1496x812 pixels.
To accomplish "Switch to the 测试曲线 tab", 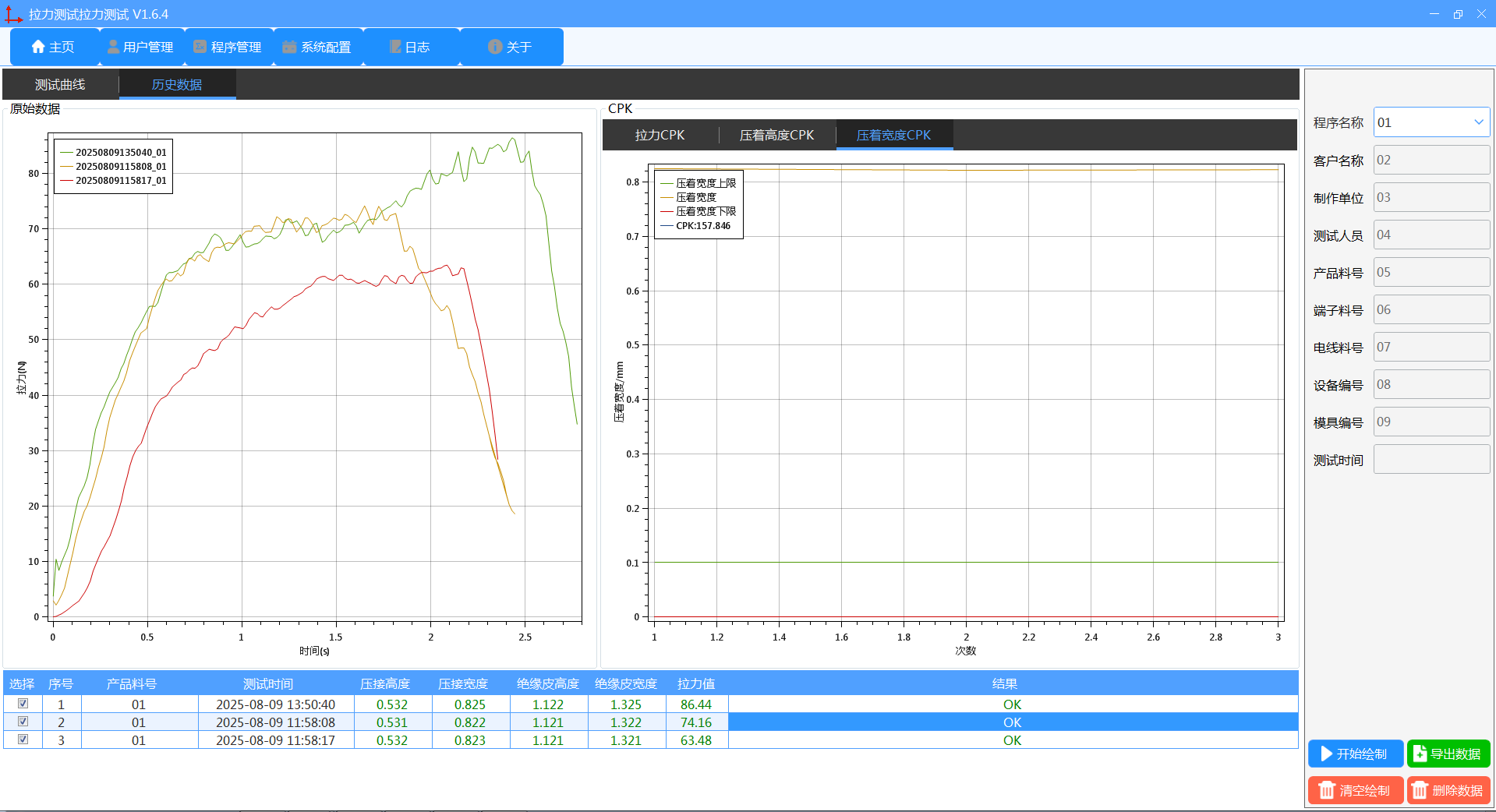I will click(x=60, y=84).
